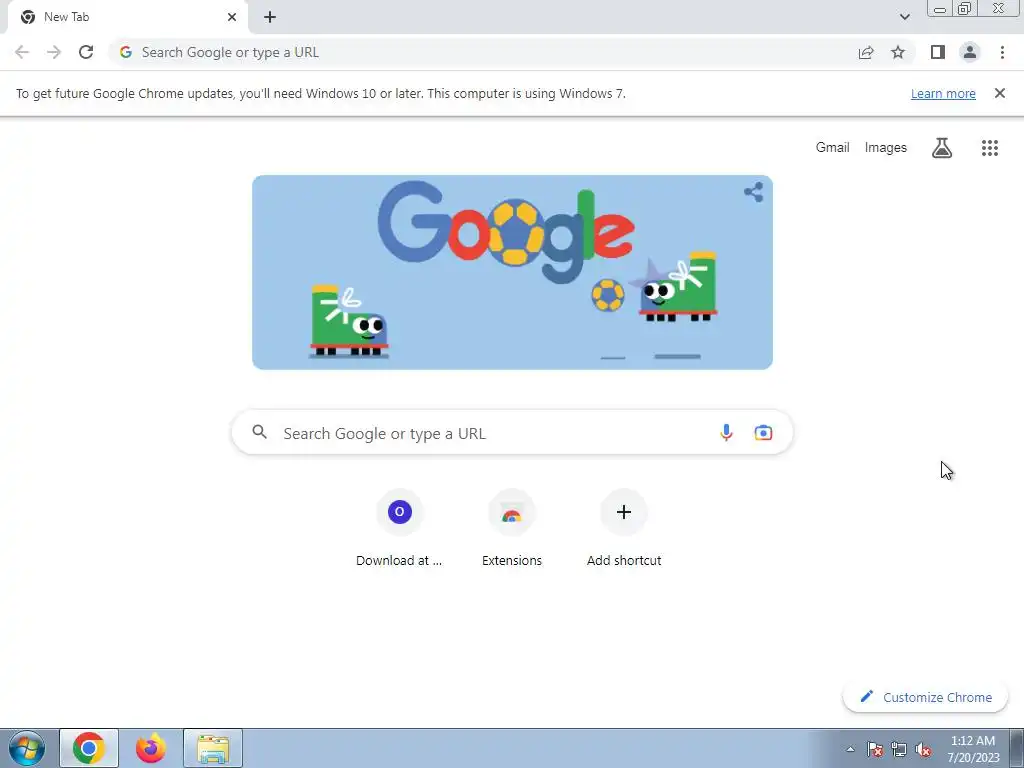Click the football Google Doodle image
The height and width of the screenshot is (768, 1024).
point(512,272)
